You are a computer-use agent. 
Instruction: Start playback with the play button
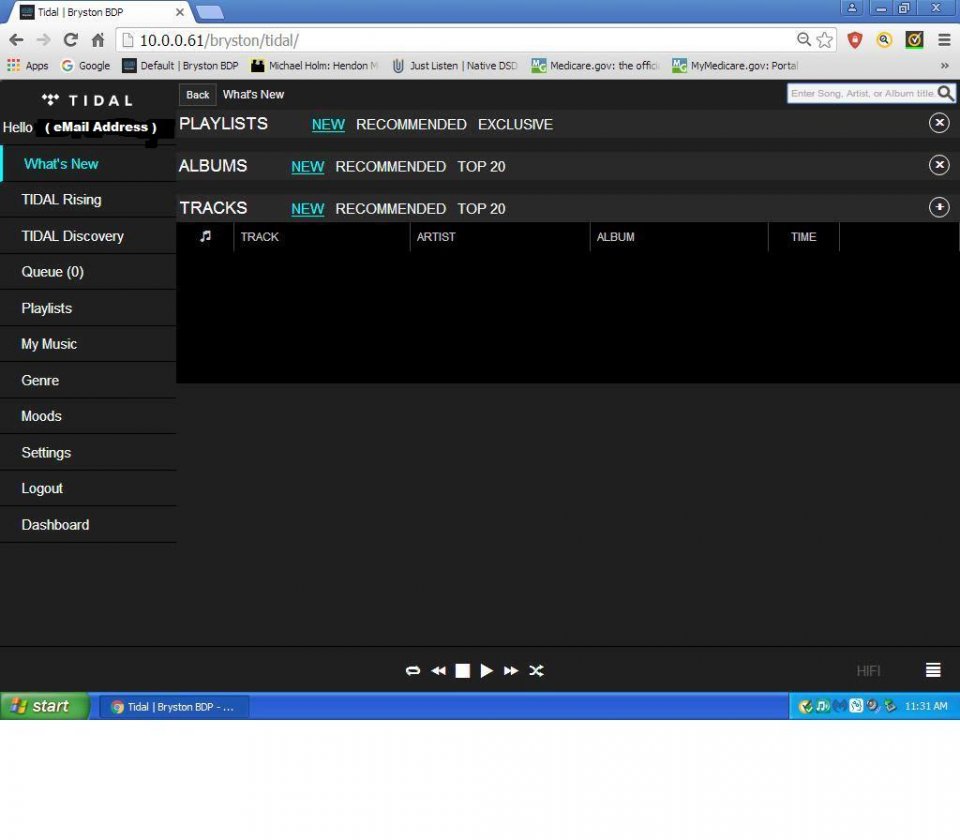487,670
